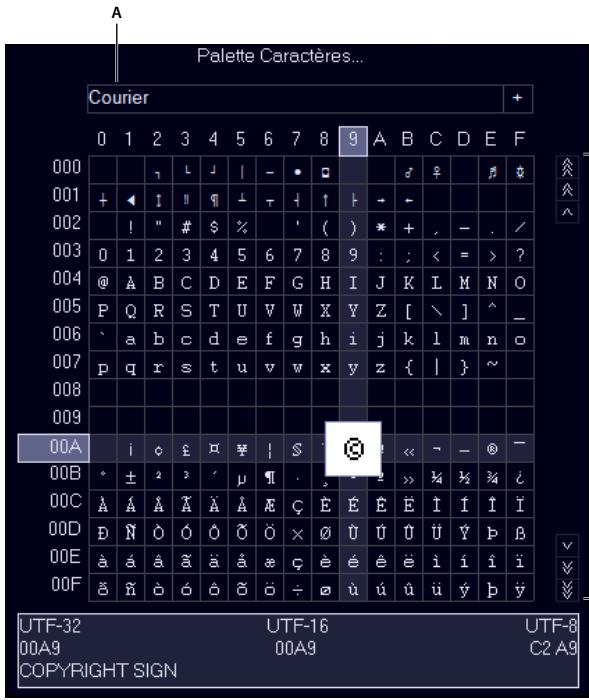
Task: Select uppercase Ñ in row 00D
Action: 130,533
